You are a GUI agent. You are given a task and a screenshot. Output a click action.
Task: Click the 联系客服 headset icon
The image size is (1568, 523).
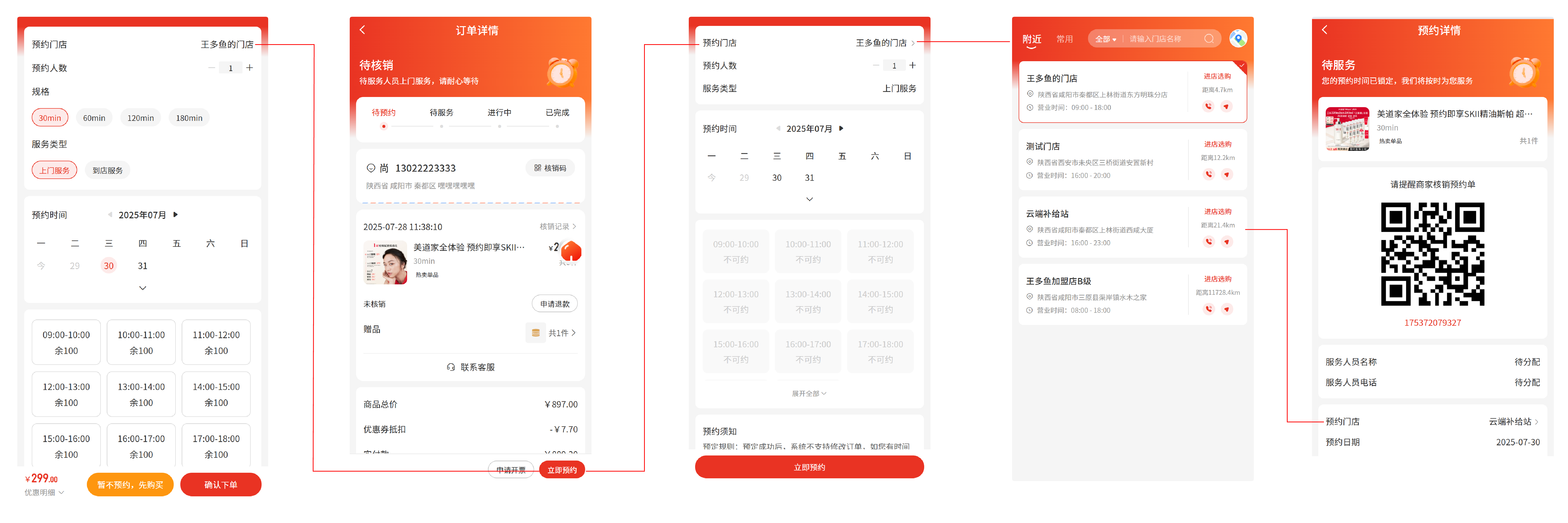451,367
